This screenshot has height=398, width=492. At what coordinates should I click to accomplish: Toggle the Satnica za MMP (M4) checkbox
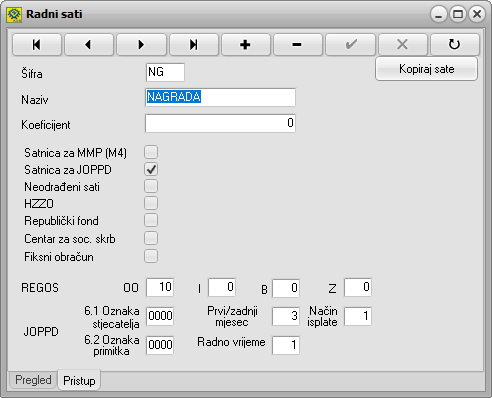(151, 152)
